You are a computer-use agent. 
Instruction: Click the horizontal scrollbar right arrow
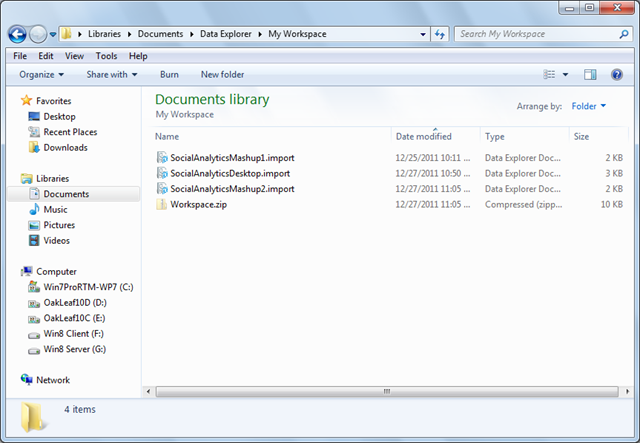pos(627,392)
